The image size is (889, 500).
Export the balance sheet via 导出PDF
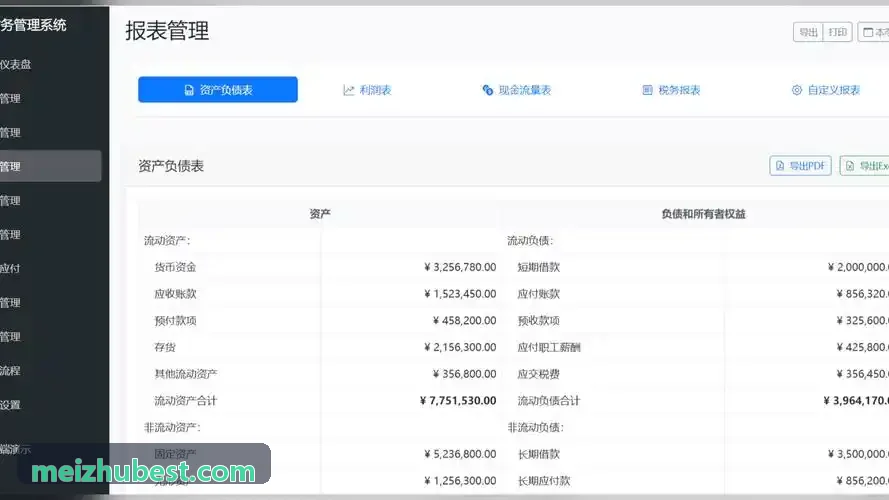coord(801,166)
